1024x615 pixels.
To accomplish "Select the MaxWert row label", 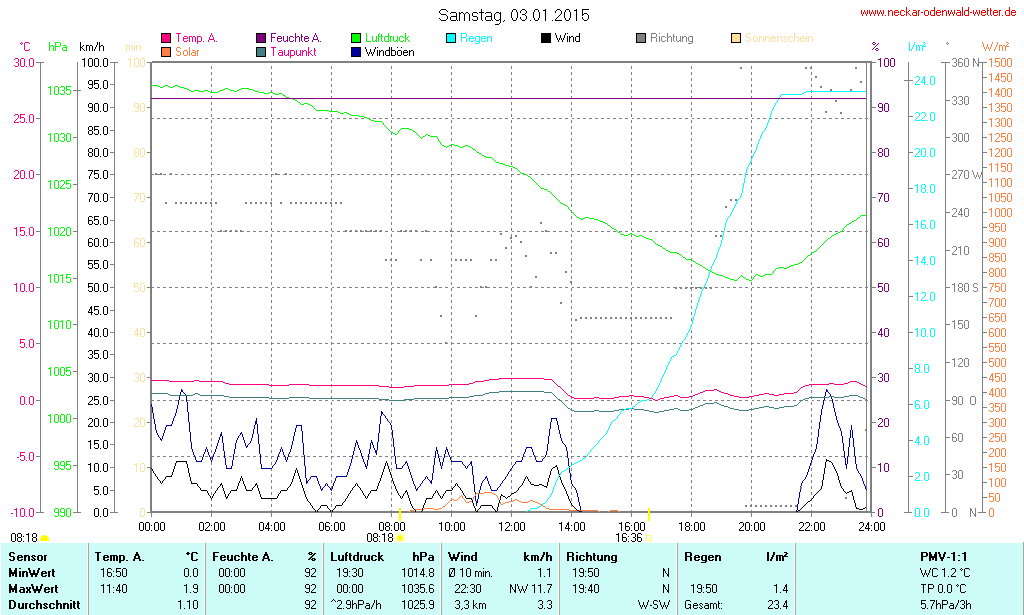I will 34,588.
